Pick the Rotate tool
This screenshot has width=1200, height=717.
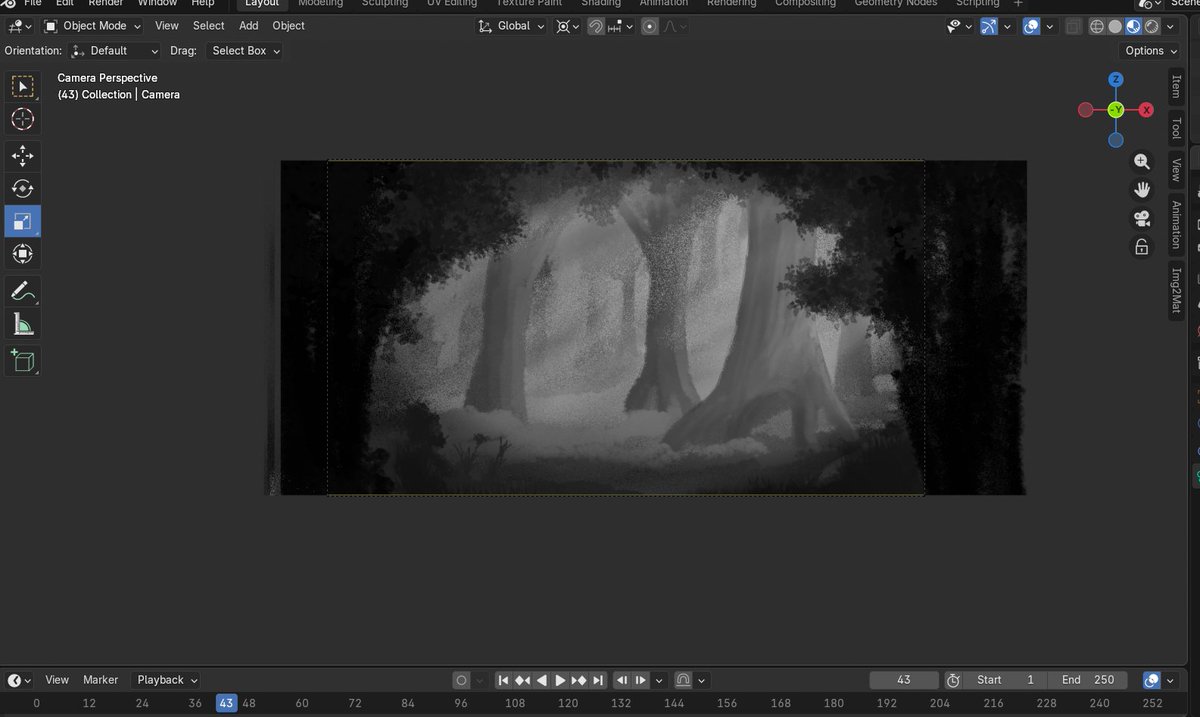22,188
